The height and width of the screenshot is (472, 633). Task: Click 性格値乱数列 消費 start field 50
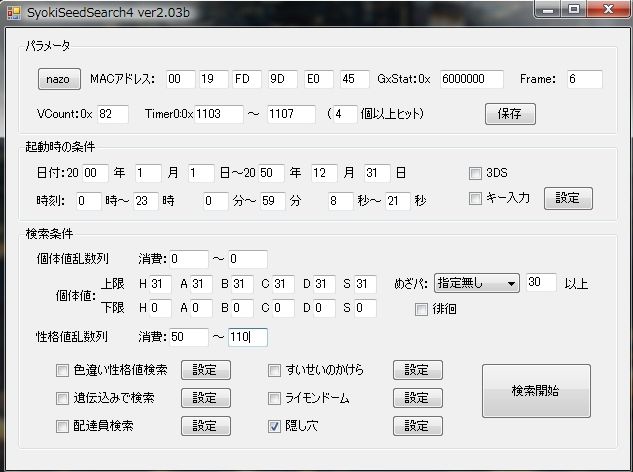(x=189, y=337)
